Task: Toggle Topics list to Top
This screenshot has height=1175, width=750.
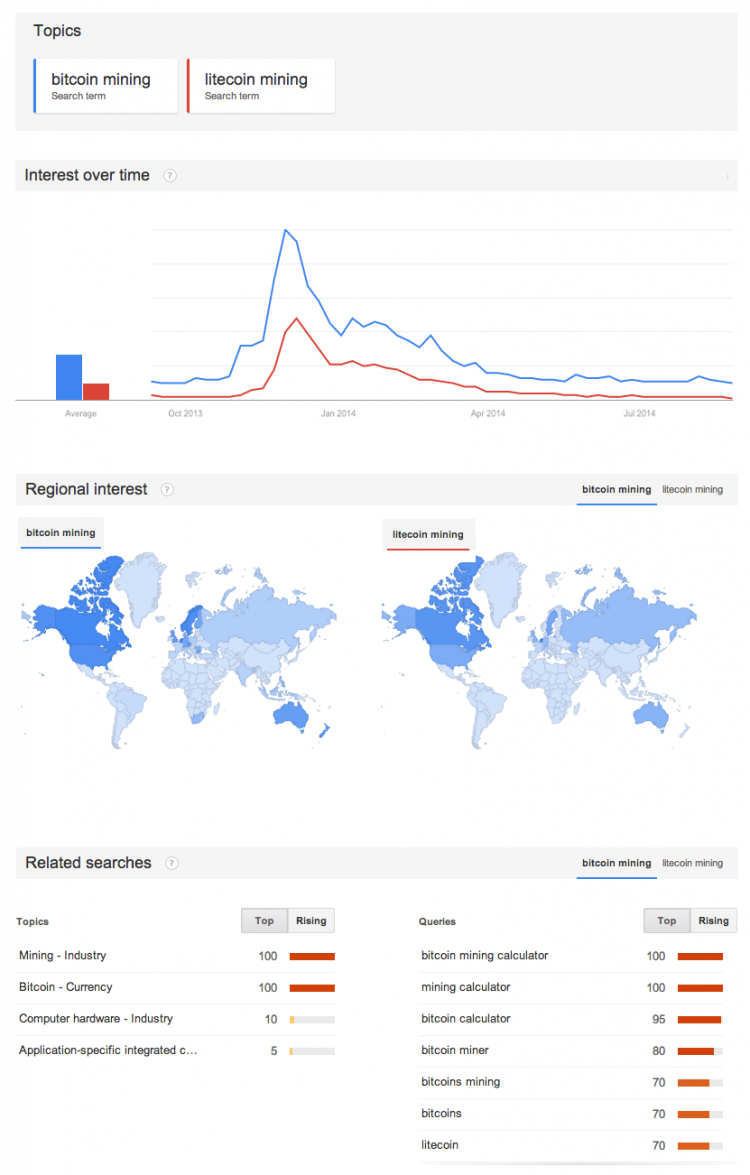Action: pyautogui.click(x=264, y=921)
